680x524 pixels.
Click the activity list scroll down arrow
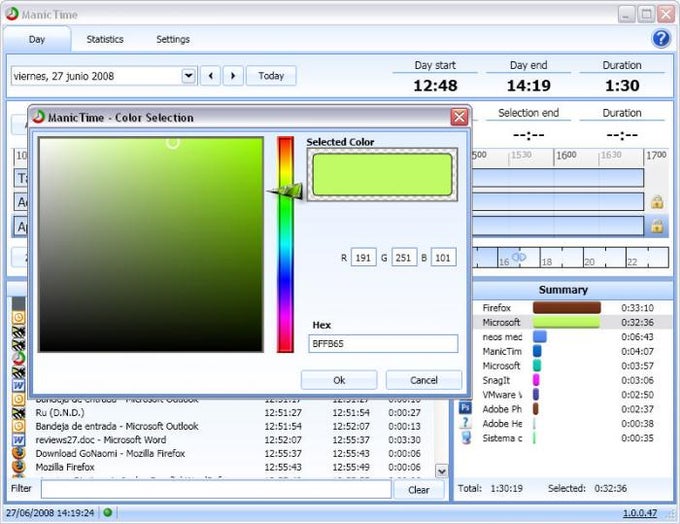[441, 471]
